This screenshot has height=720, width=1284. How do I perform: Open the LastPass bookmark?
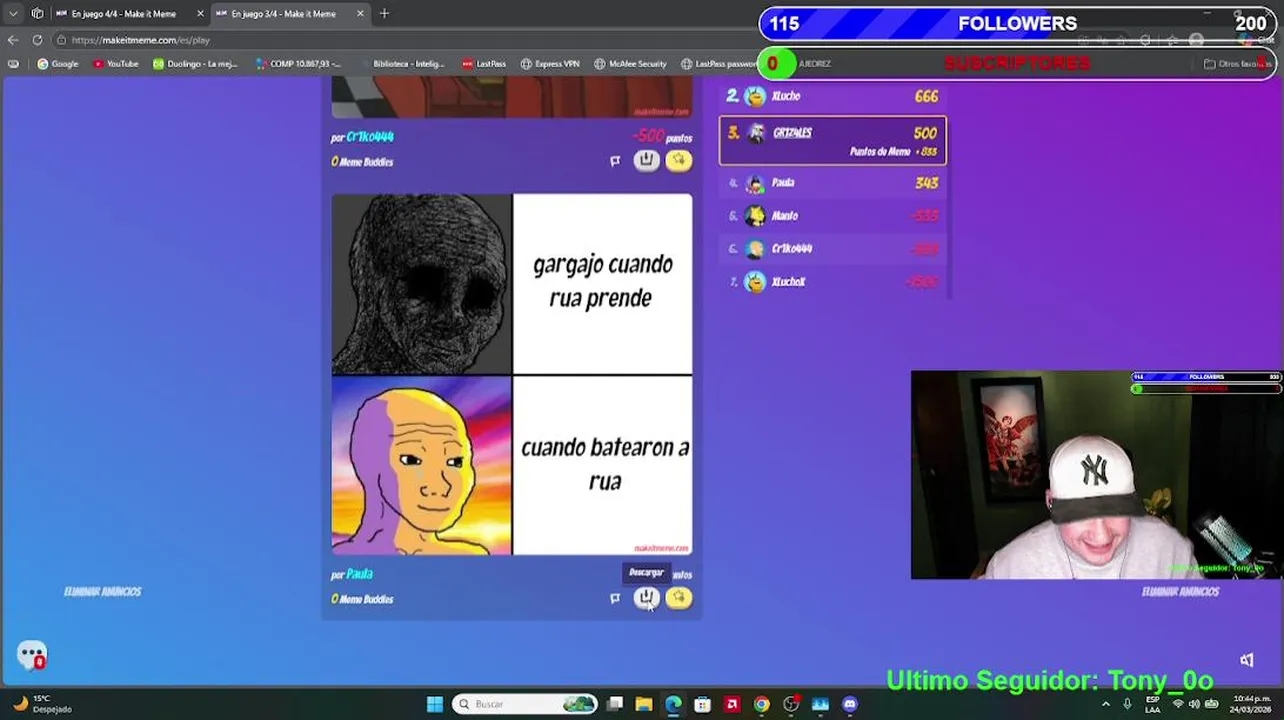[x=484, y=64]
